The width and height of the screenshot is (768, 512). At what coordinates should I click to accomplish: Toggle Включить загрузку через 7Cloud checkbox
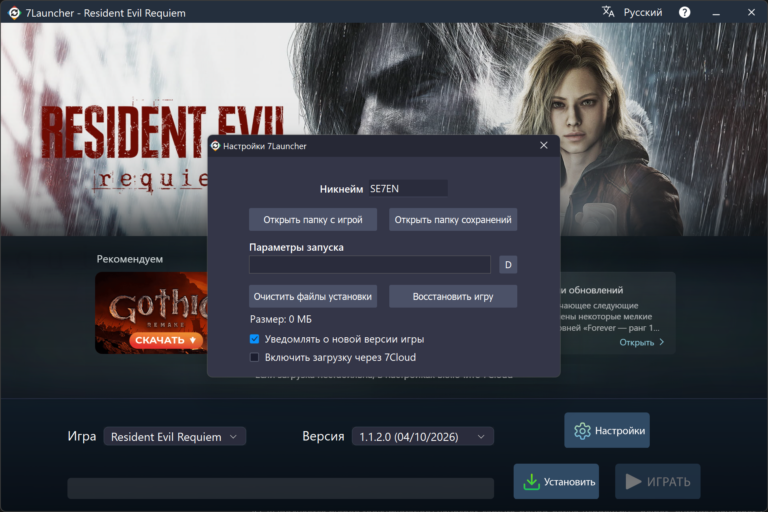click(x=254, y=357)
